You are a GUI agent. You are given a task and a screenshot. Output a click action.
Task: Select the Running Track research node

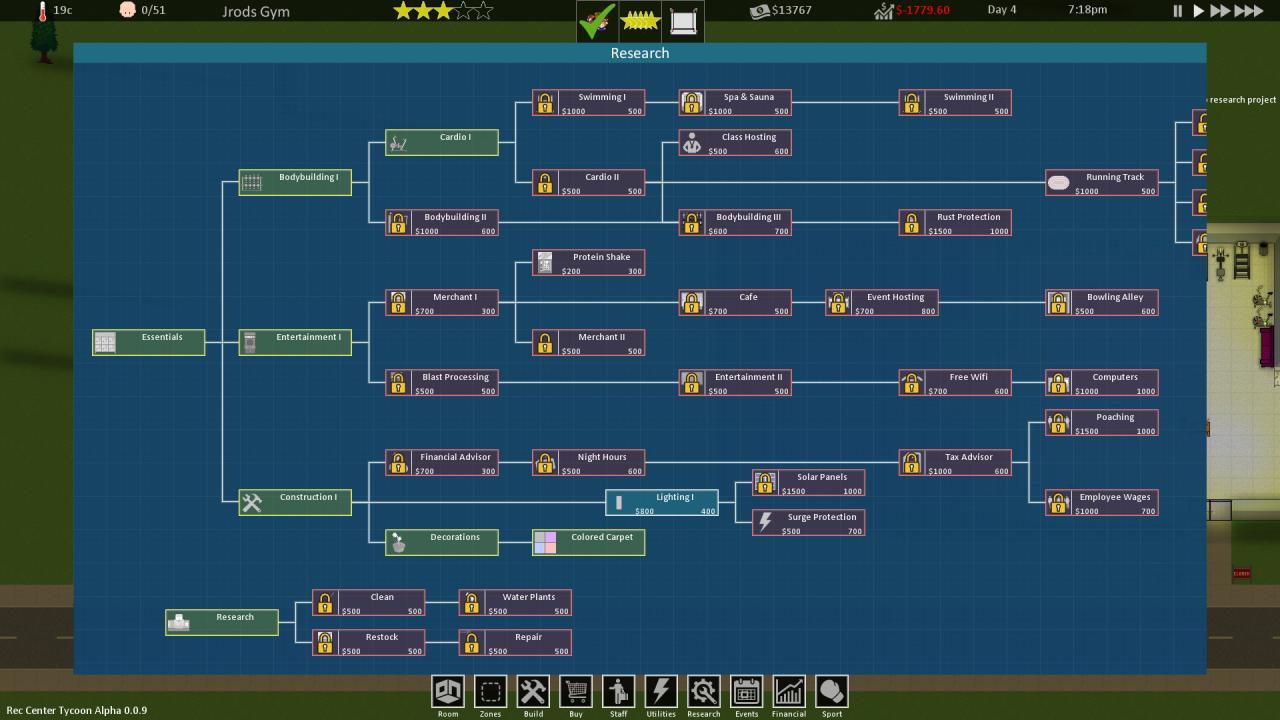1102,182
